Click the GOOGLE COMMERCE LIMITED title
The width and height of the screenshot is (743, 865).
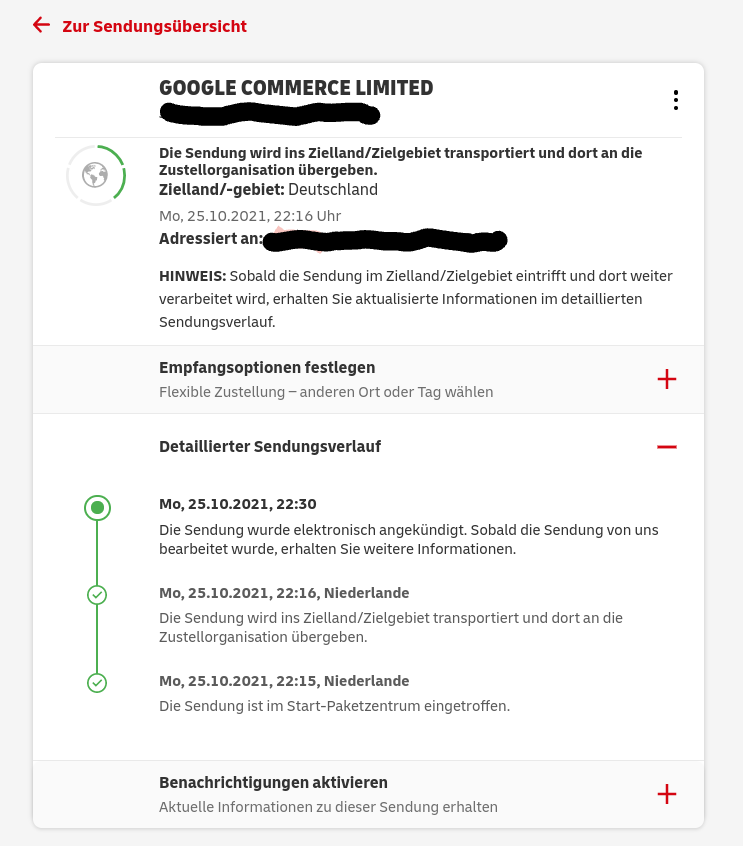pos(296,88)
